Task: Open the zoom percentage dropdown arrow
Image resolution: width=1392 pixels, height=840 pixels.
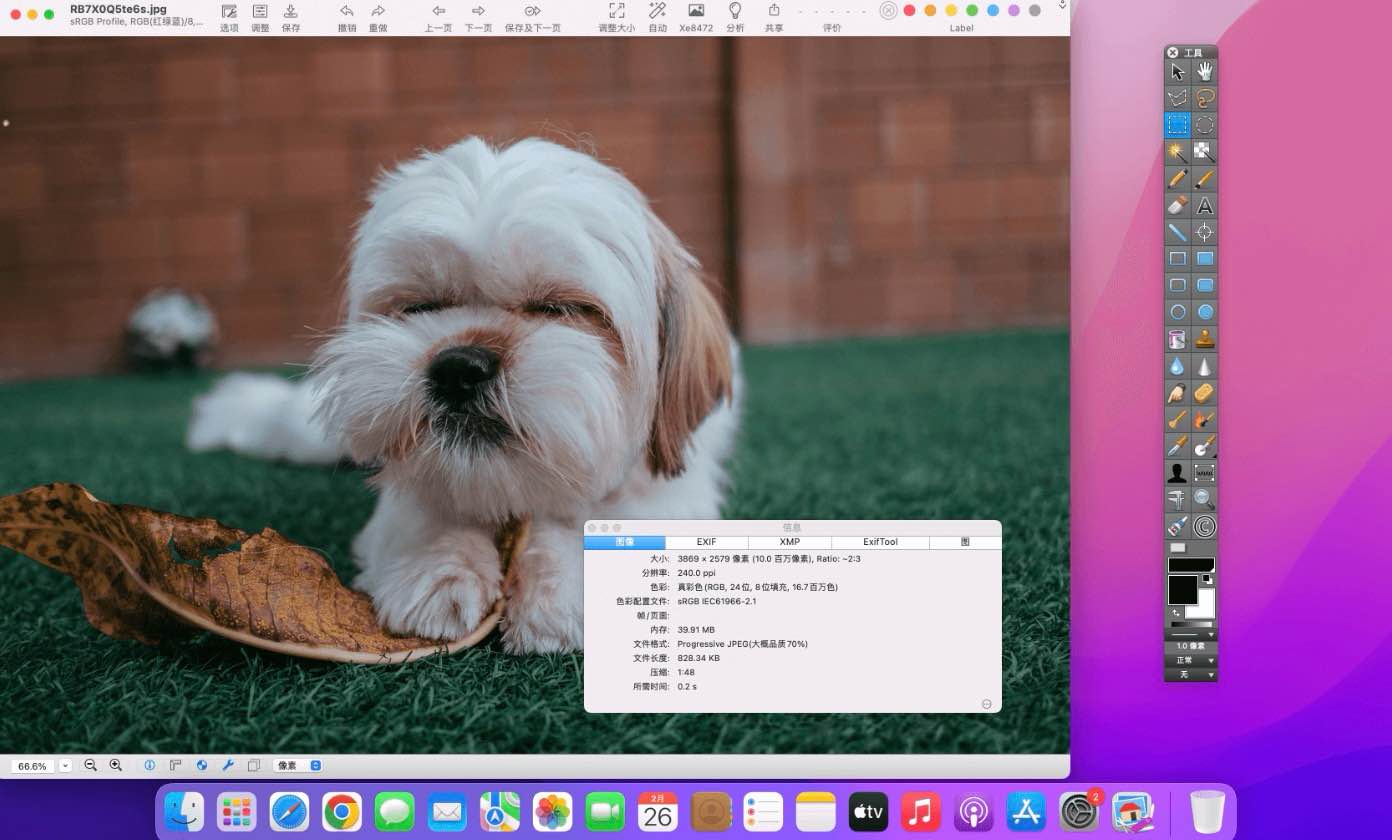Action: [x=65, y=766]
